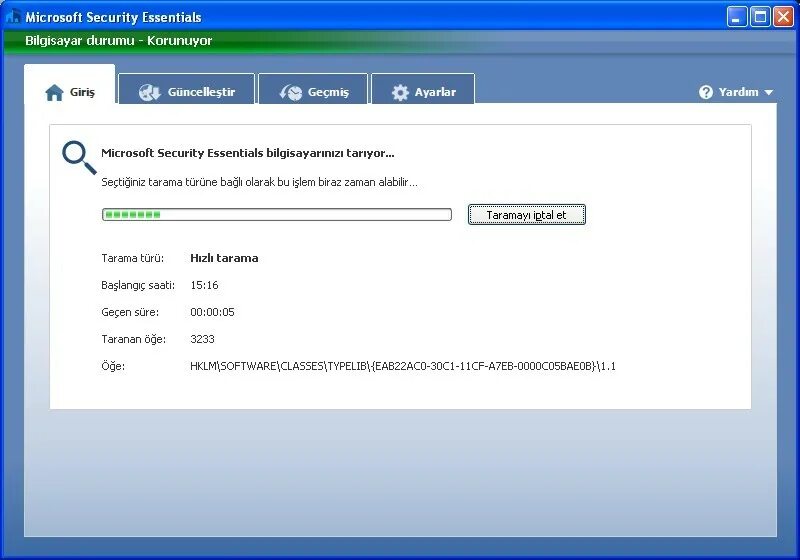Expand the Yardım dropdown arrow
The image size is (800, 560).
click(769, 93)
